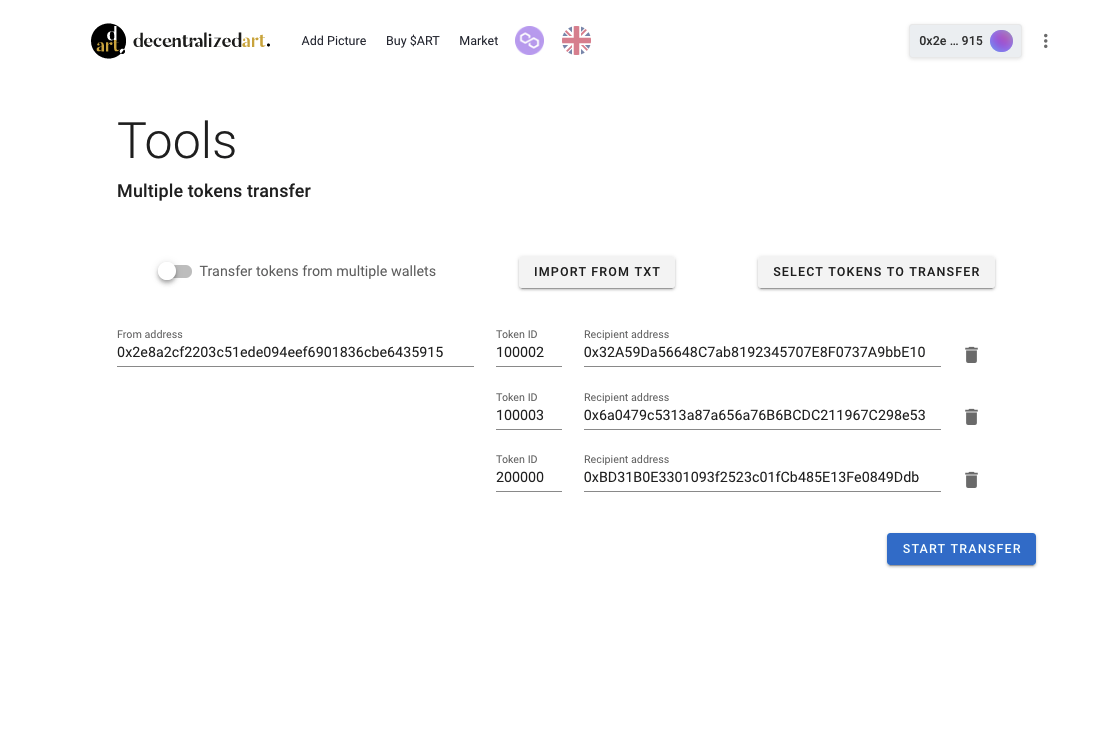Edit recipient address starting with 0x6a0479
The width and height of the screenshot is (1097, 748).
[x=761, y=415]
